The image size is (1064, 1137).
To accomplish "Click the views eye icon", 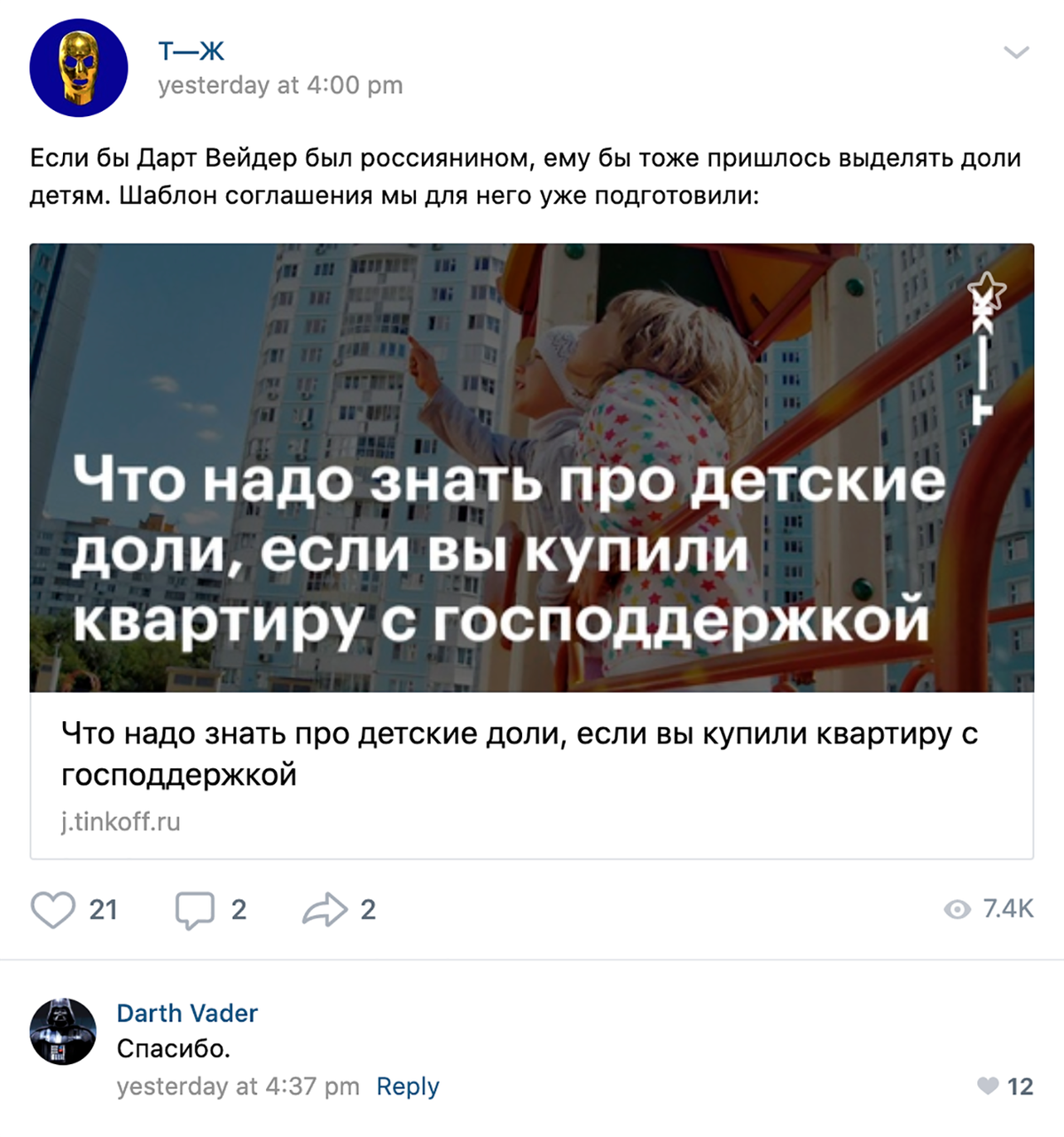I will coord(958,910).
